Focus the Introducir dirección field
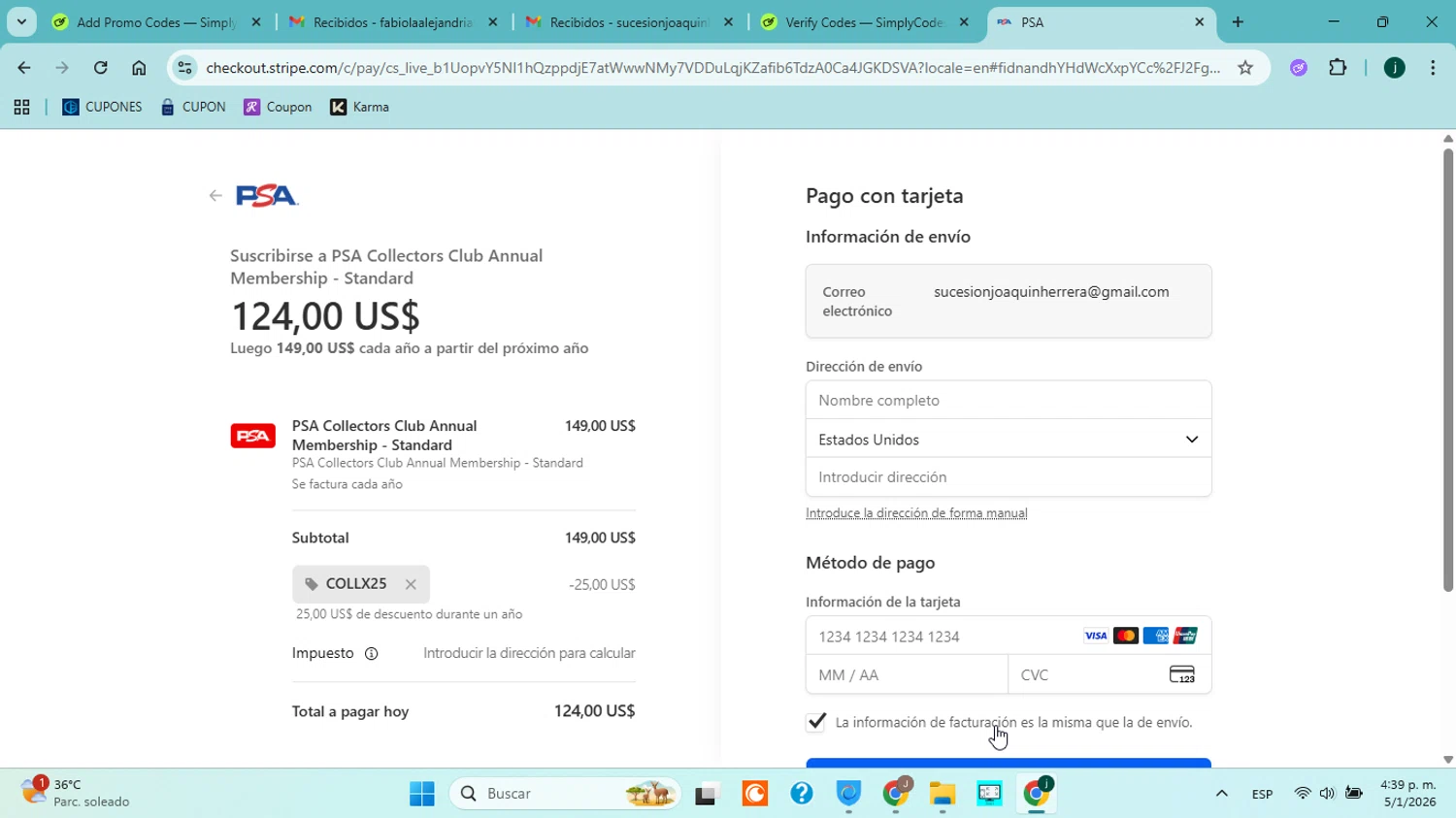 click(1009, 477)
